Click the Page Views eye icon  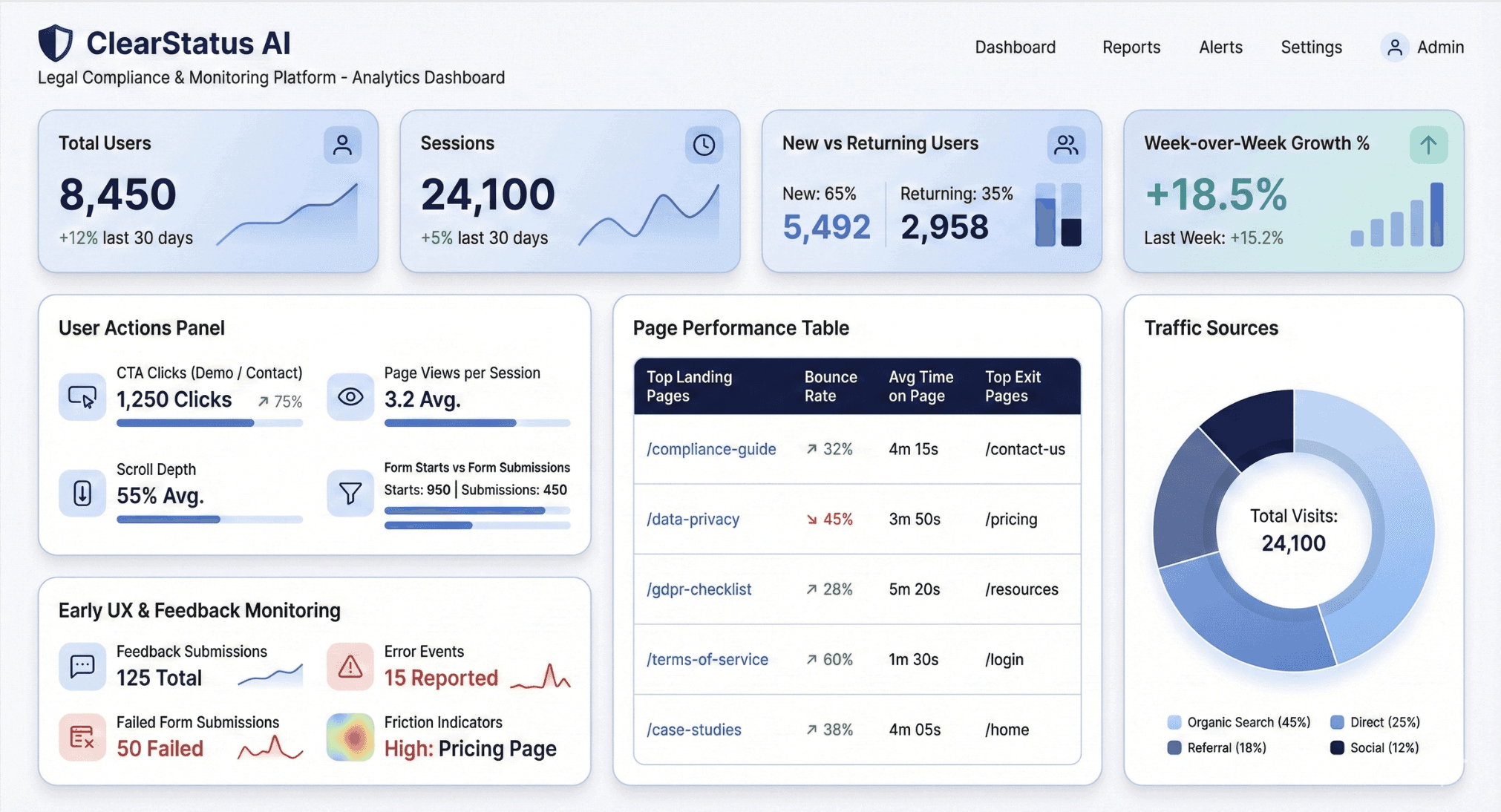tap(350, 397)
